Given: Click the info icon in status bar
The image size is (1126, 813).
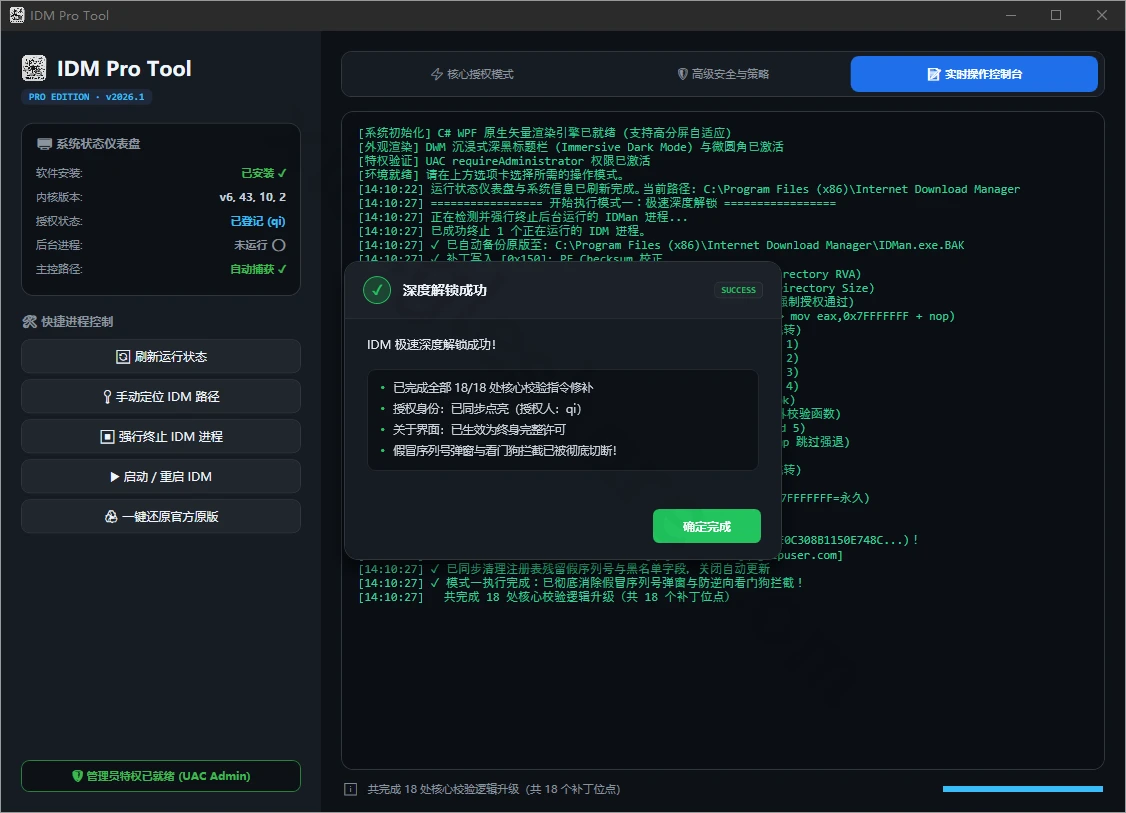Looking at the screenshot, I should coord(350,789).
